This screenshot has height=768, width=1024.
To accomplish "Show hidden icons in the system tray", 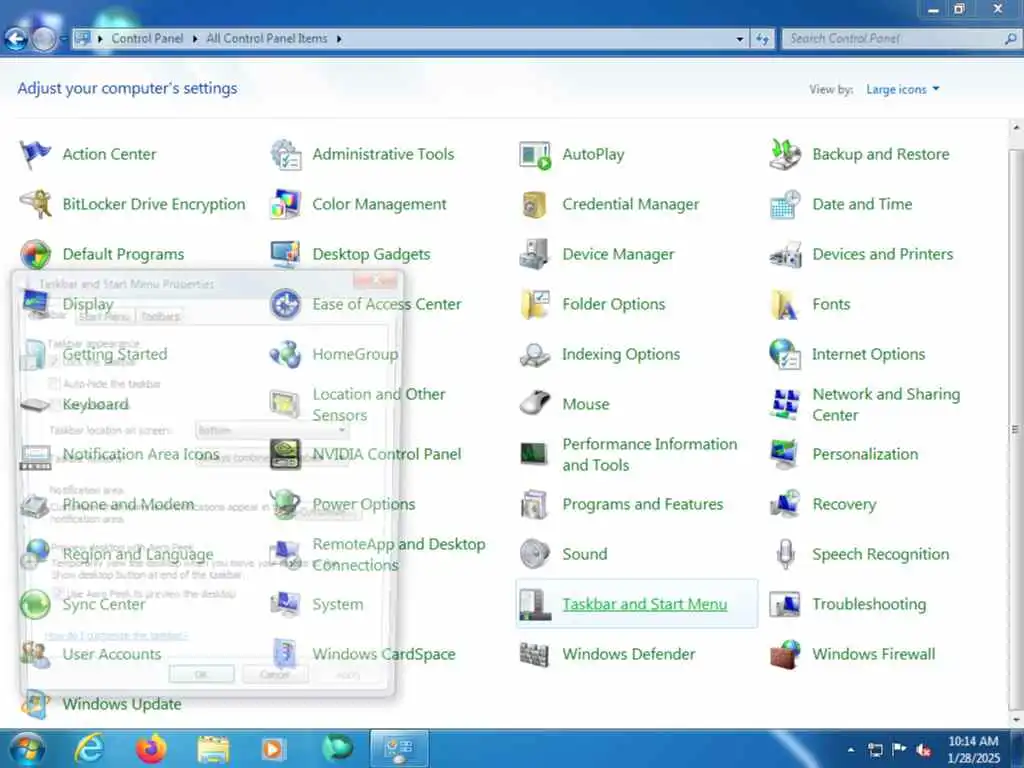I will [x=850, y=750].
